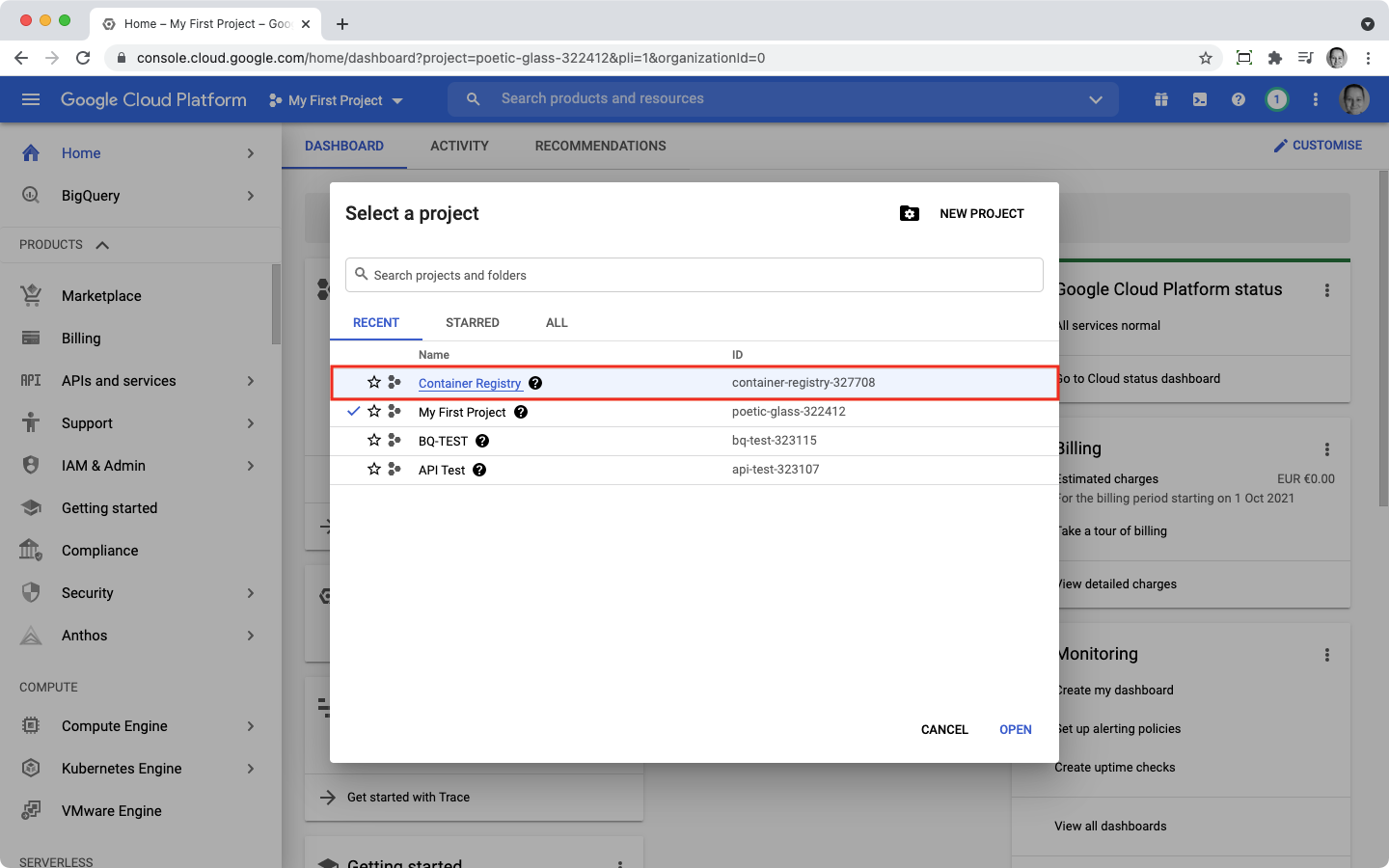Collapse the PRODUCTS section chevron
Screen dimensions: 1389x868
click(102, 245)
